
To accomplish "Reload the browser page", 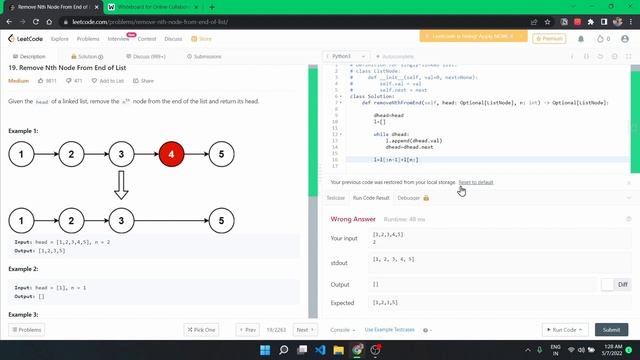I will click(36, 22).
